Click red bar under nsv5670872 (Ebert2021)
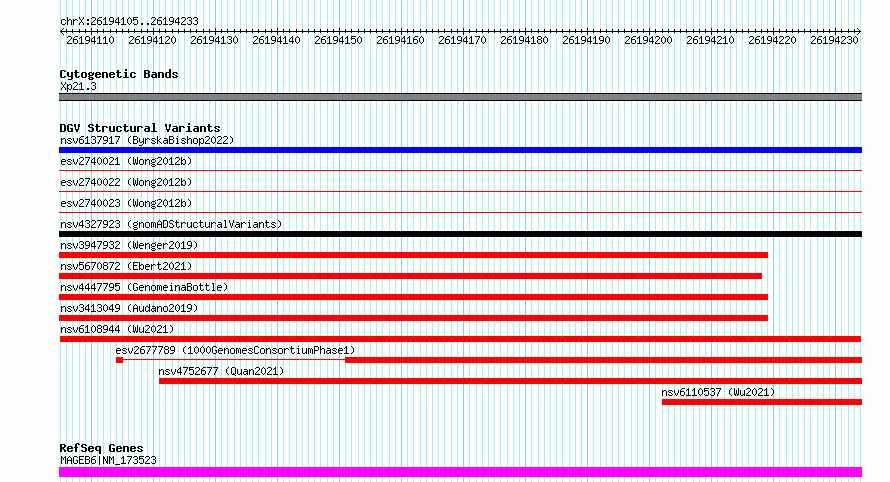890x482 pixels. click(410, 276)
